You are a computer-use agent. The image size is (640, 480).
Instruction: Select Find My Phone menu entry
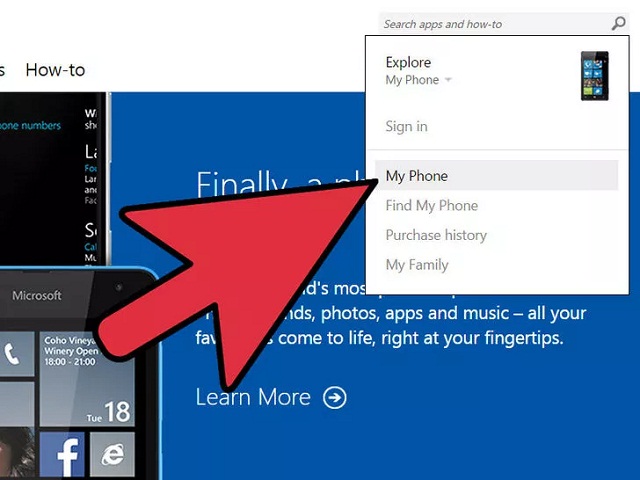[431, 205]
